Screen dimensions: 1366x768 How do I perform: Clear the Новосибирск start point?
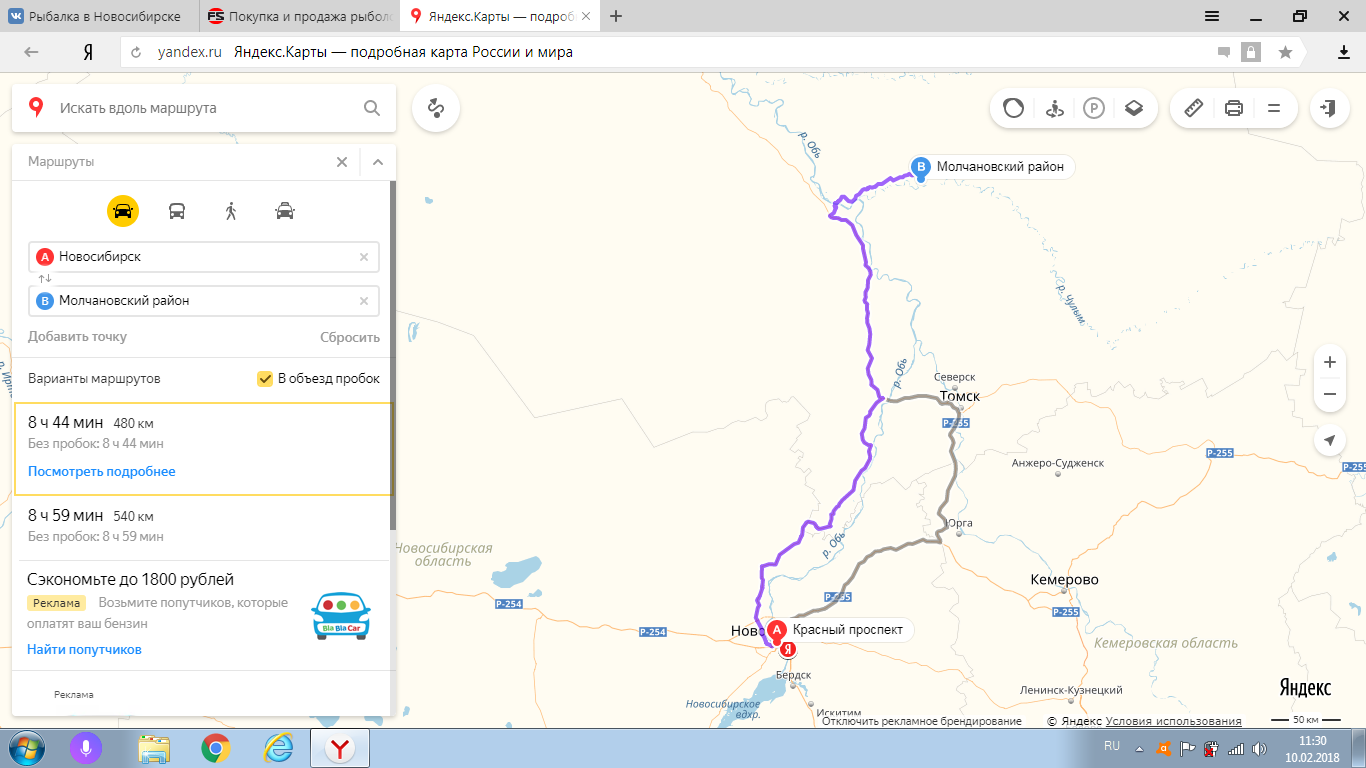[364, 257]
